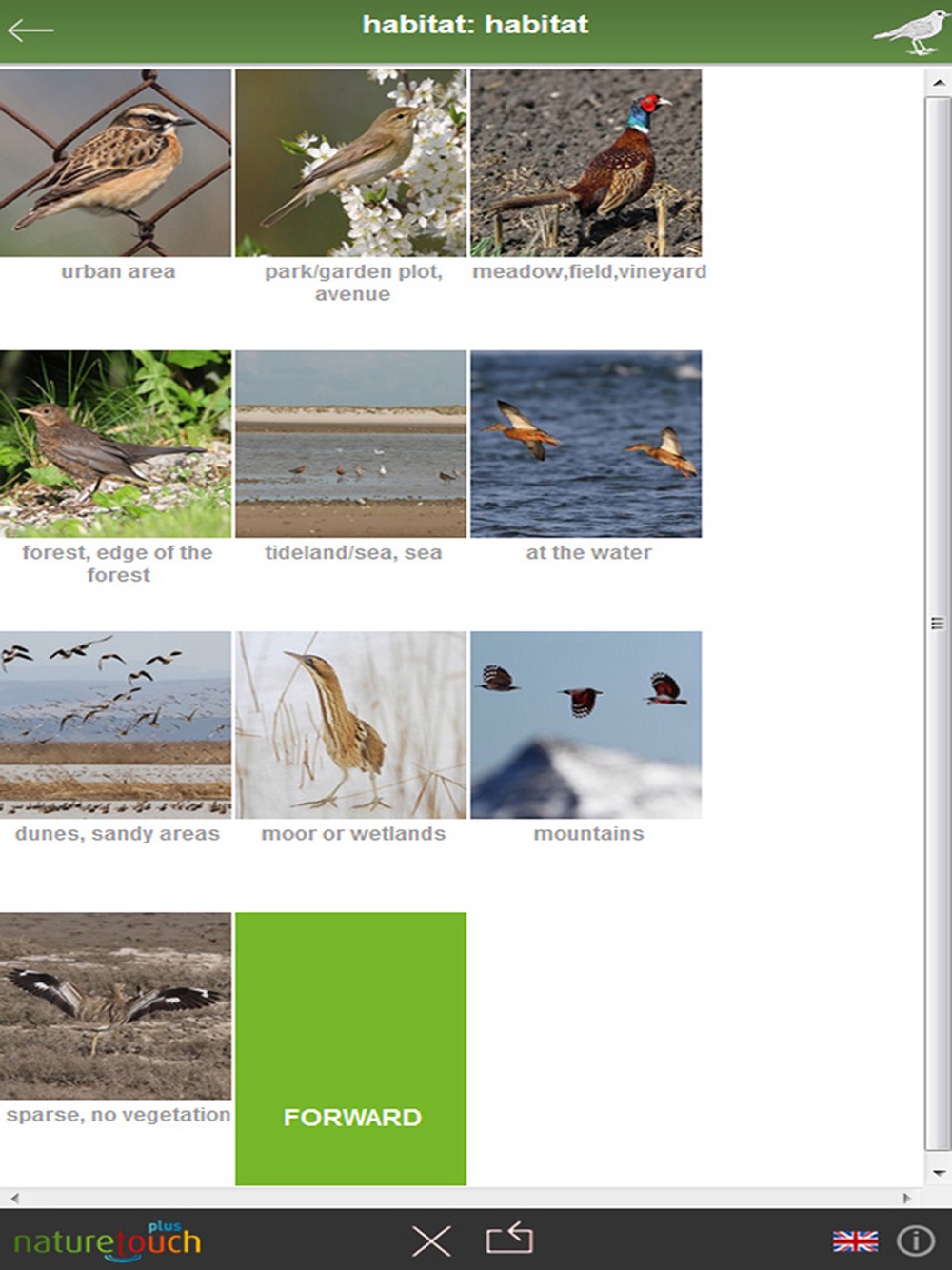Choose the sparse, no vegetation photo
The width and height of the screenshot is (952, 1270).
[115, 1005]
